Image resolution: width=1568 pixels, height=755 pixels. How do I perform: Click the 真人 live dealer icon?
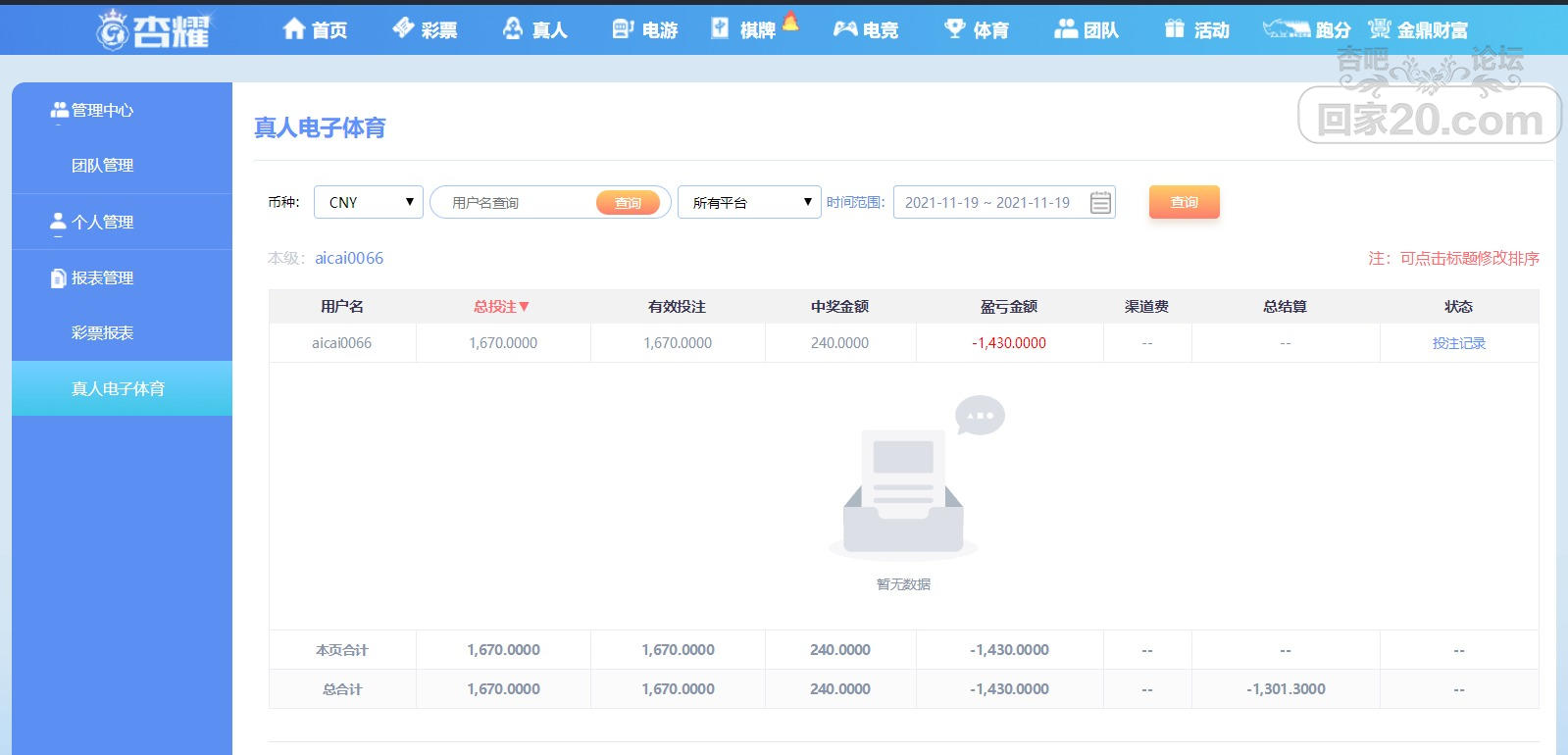coord(512,28)
